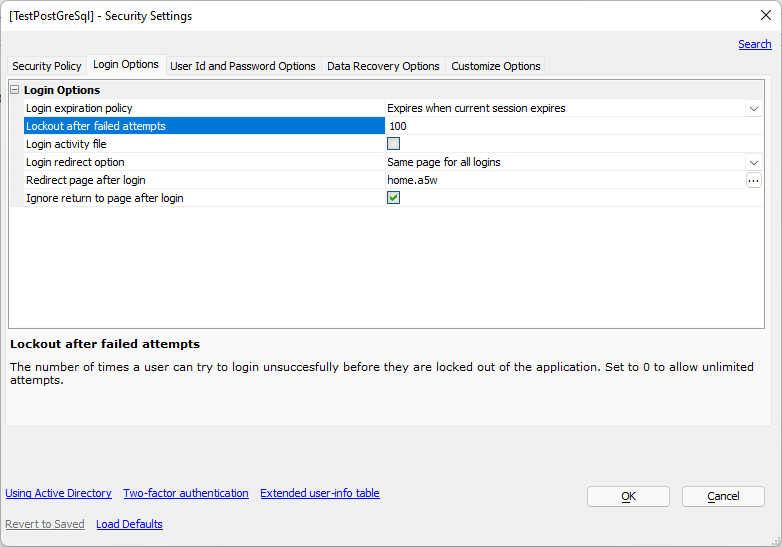Switch to Customize Options tab

click(496, 66)
